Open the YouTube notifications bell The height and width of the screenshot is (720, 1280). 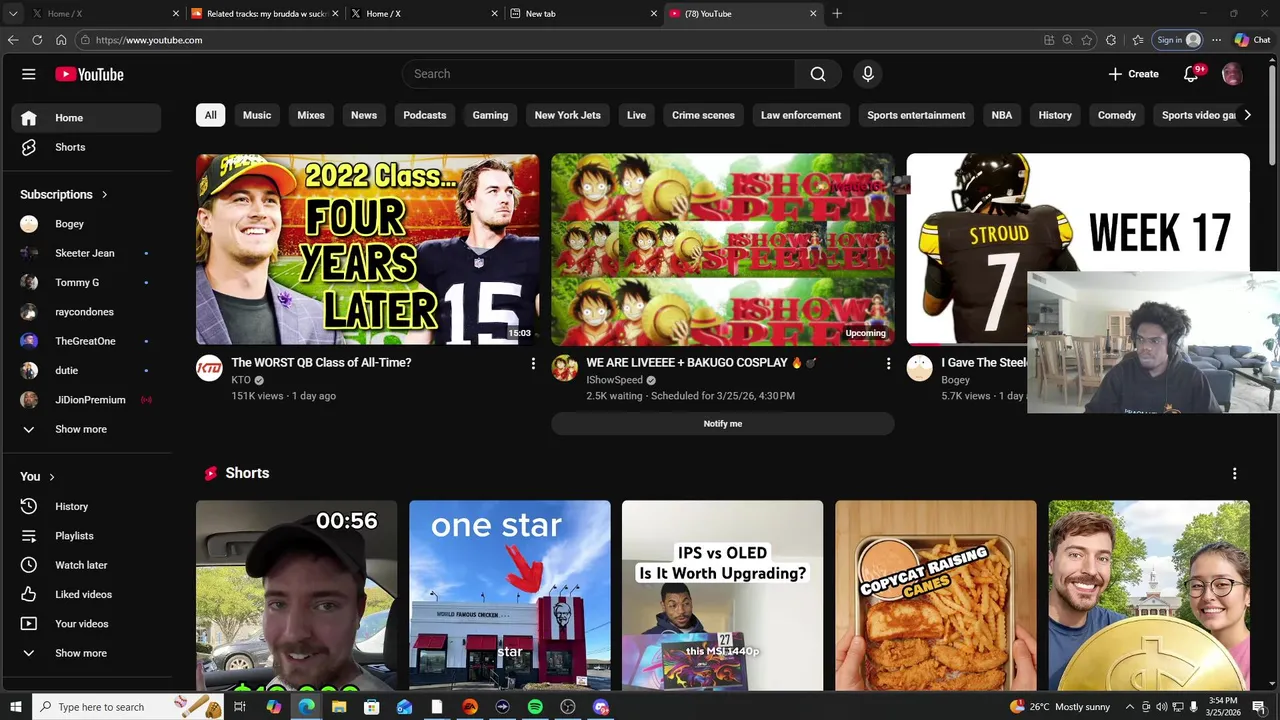pyautogui.click(x=1191, y=74)
